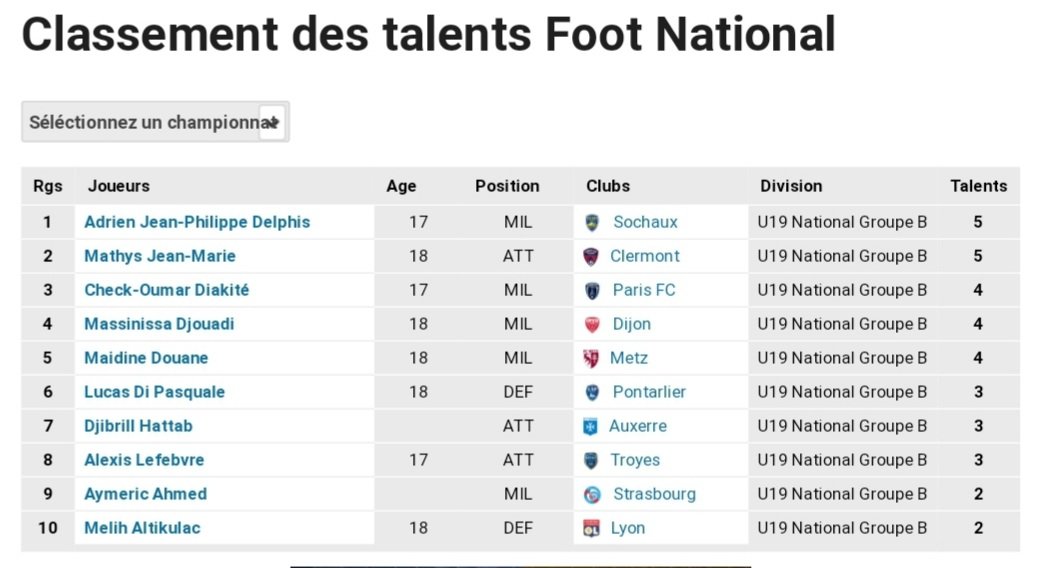Open the Séléctionnez un championnat dropdown

(155, 122)
